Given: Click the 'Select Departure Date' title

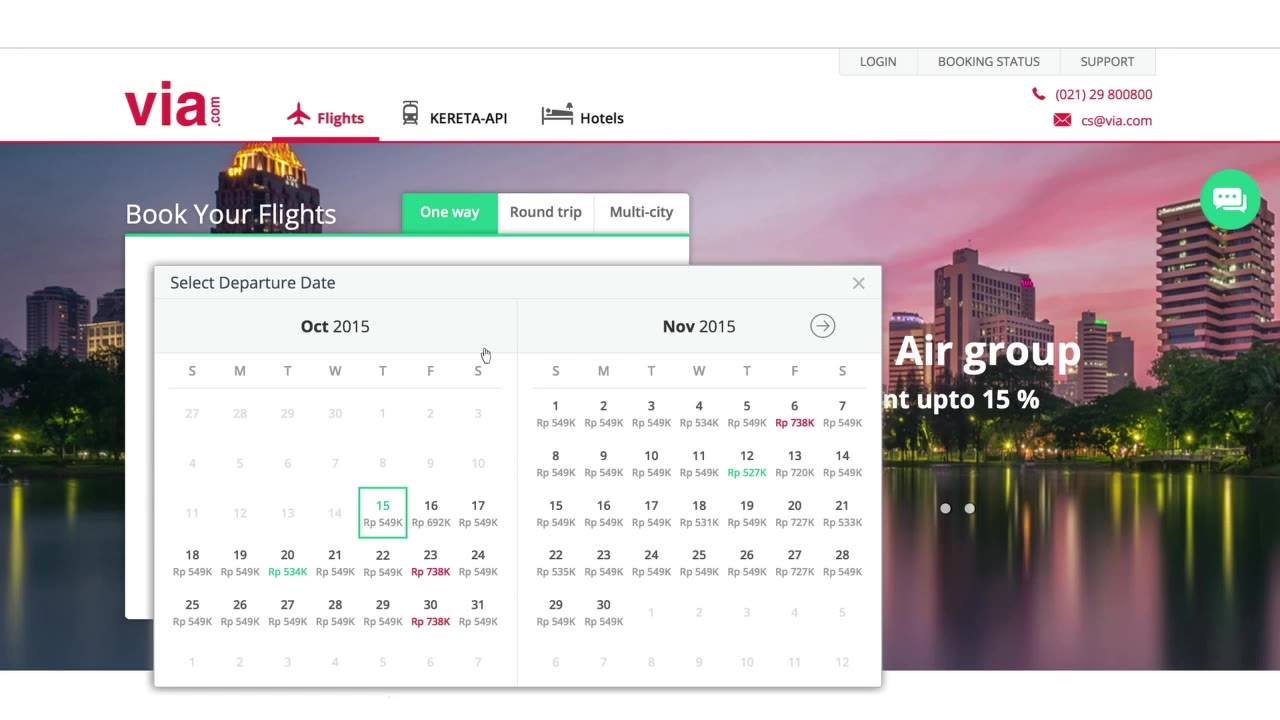Looking at the screenshot, I should point(253,283).
